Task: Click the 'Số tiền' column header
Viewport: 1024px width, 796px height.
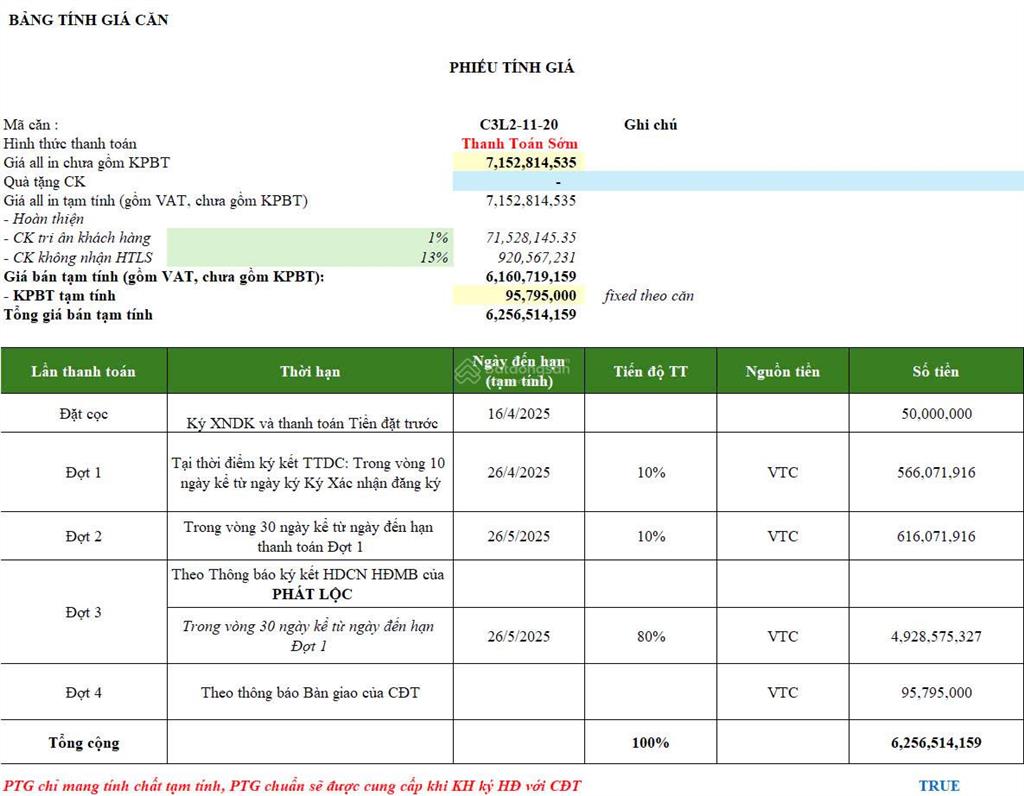Action: tap(936, 371)
